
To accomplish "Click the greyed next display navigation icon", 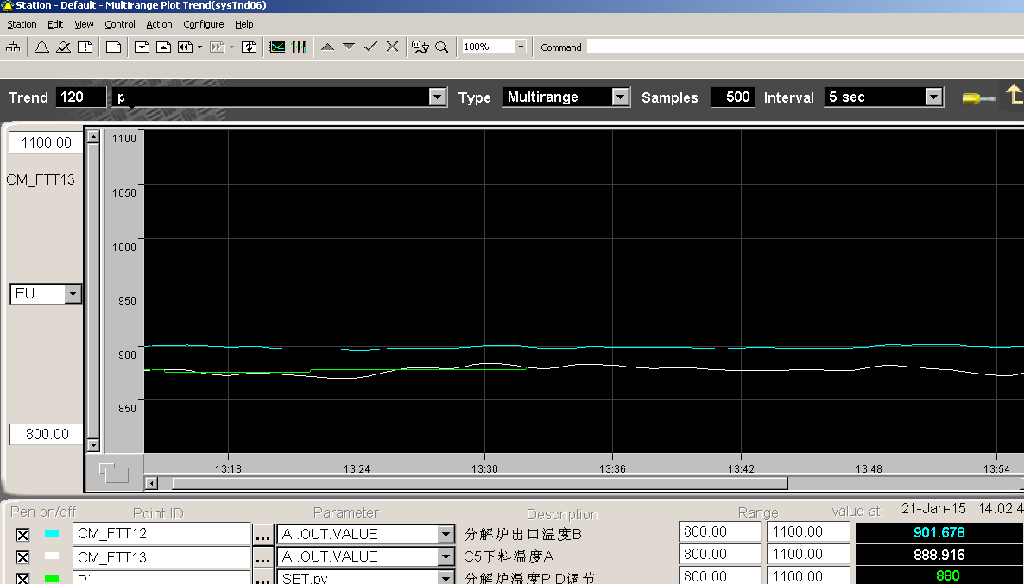I will (x=217, y=47).
